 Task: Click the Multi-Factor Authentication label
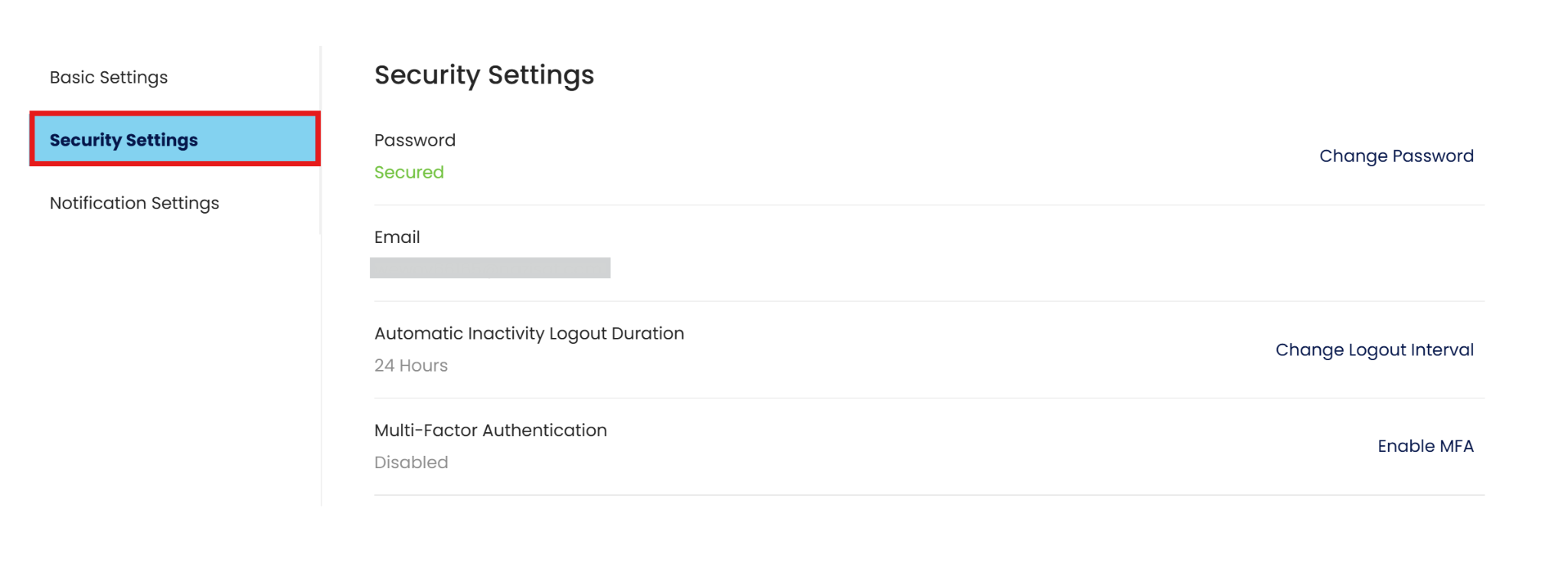490,431
